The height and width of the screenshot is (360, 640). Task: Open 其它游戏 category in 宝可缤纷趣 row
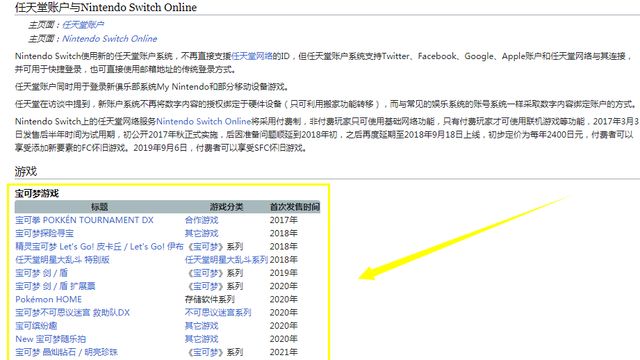(202, 326)
